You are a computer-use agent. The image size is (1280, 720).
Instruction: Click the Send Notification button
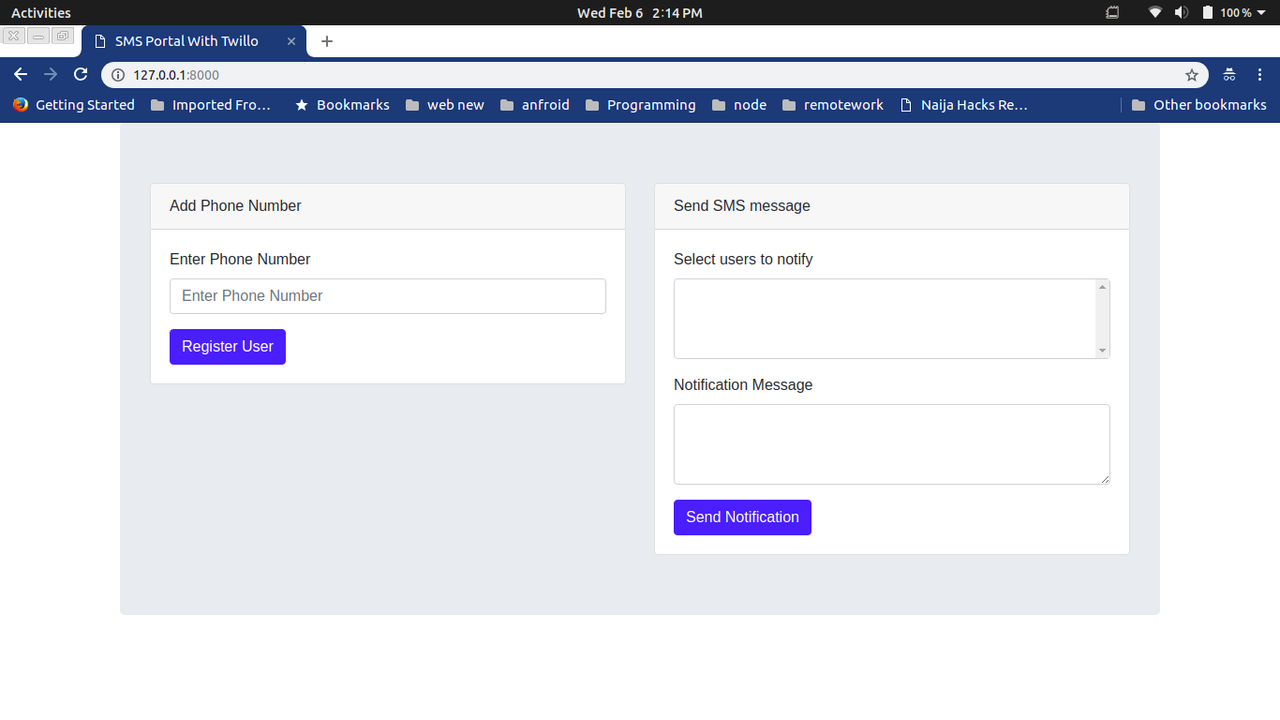743,517
